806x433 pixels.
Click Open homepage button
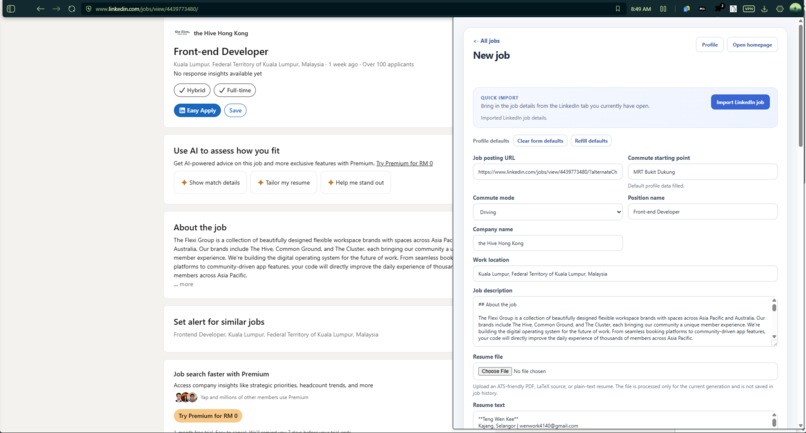(752, 45)
